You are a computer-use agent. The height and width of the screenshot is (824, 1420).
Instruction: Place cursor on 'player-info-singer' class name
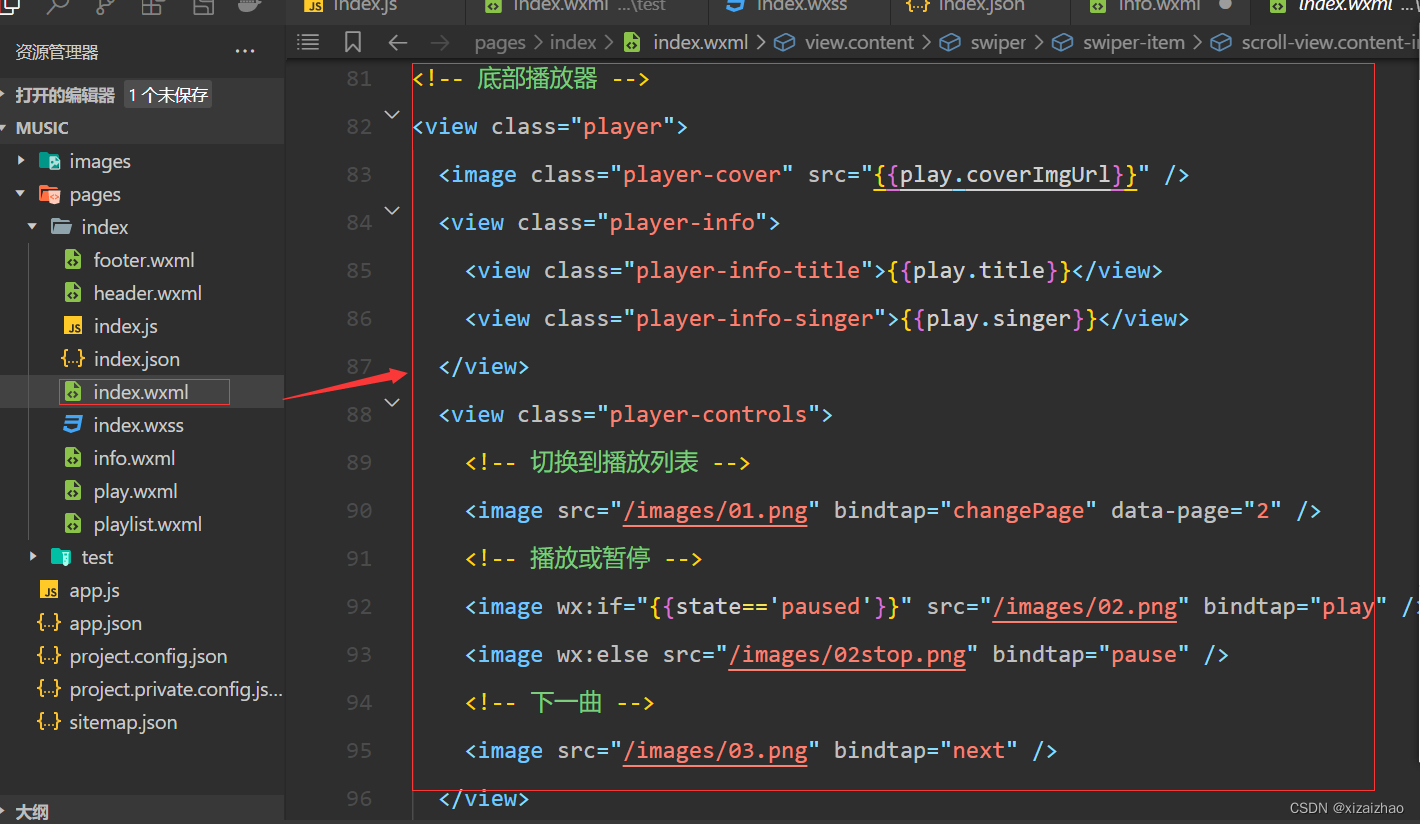point(755,319)
